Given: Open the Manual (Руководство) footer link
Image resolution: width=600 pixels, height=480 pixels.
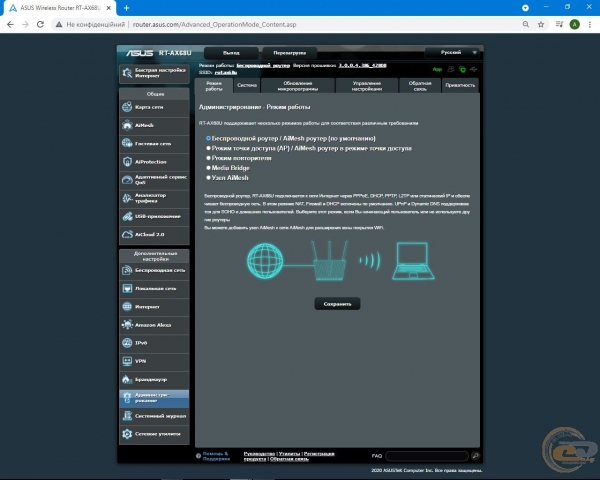Looking at the screenshot, I should [259, 454].
